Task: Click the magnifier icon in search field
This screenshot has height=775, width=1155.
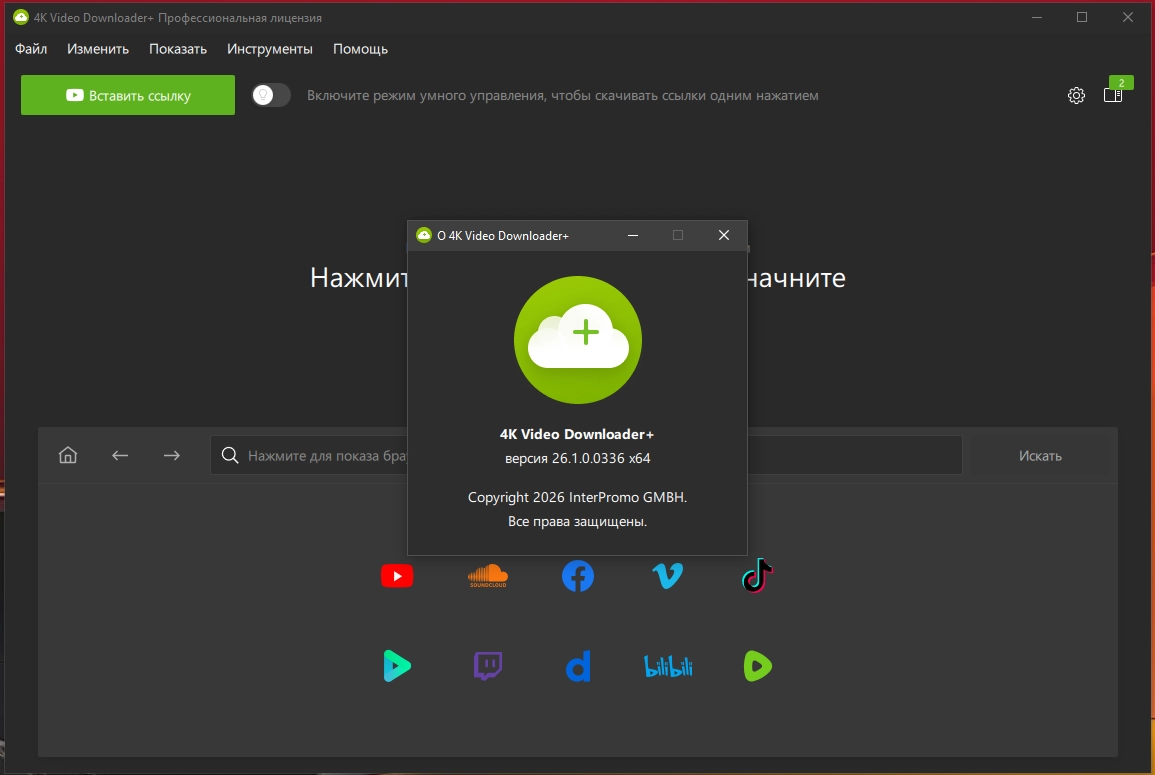Action: (230, 455)
